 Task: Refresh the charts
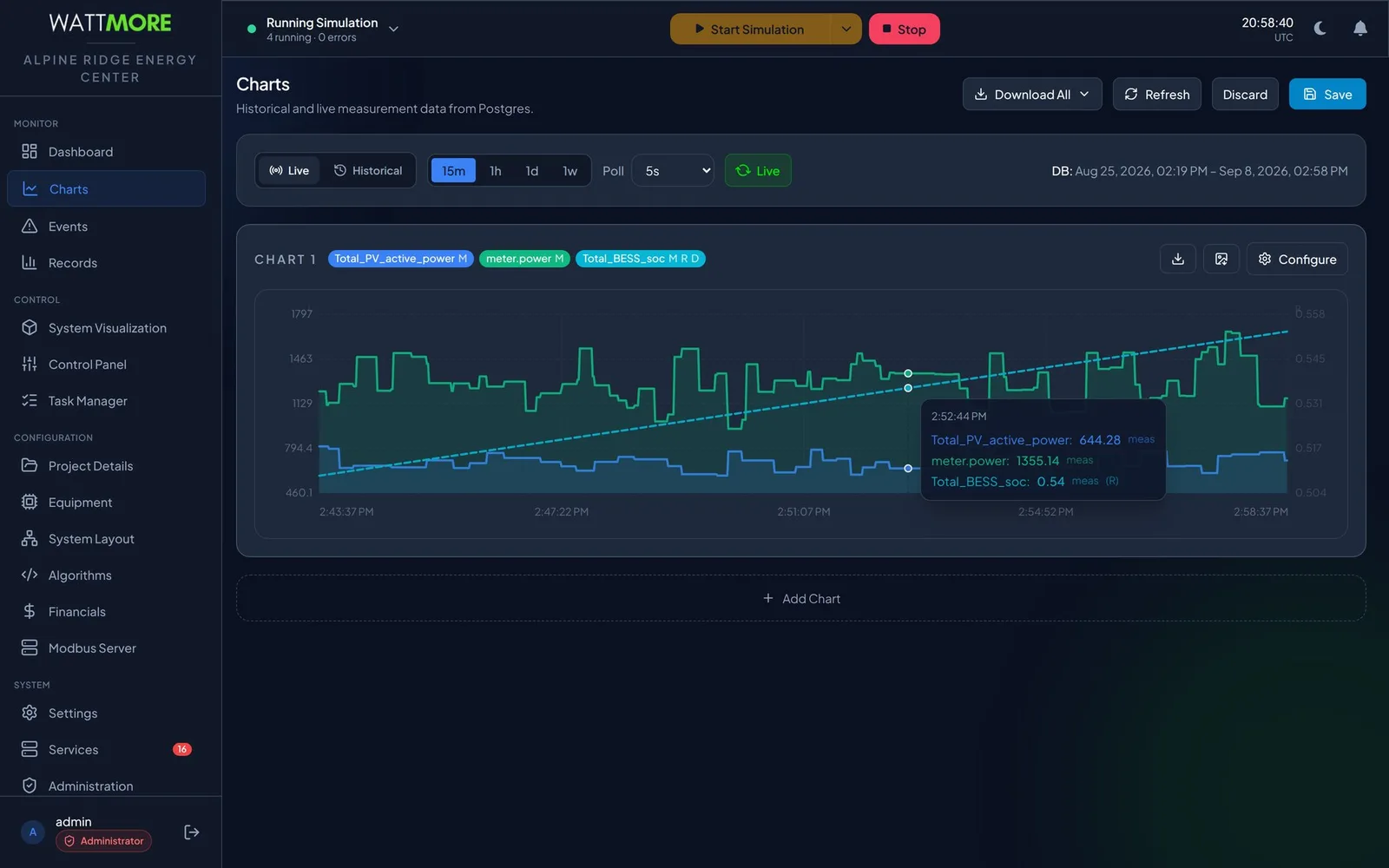[x=1157, y=95]
